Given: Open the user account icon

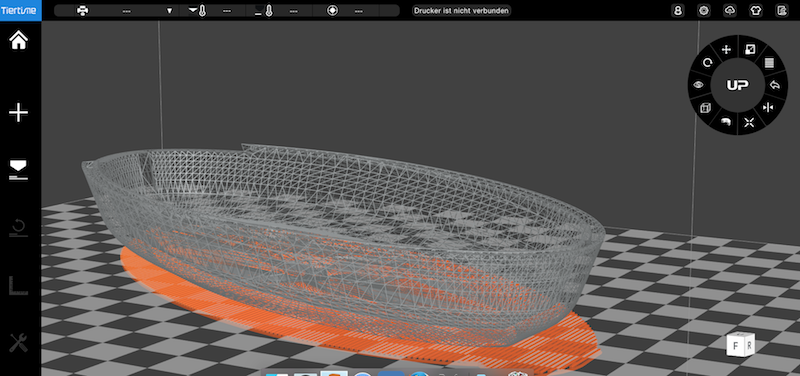Looking at the screenshot, I should pos(678,10).
